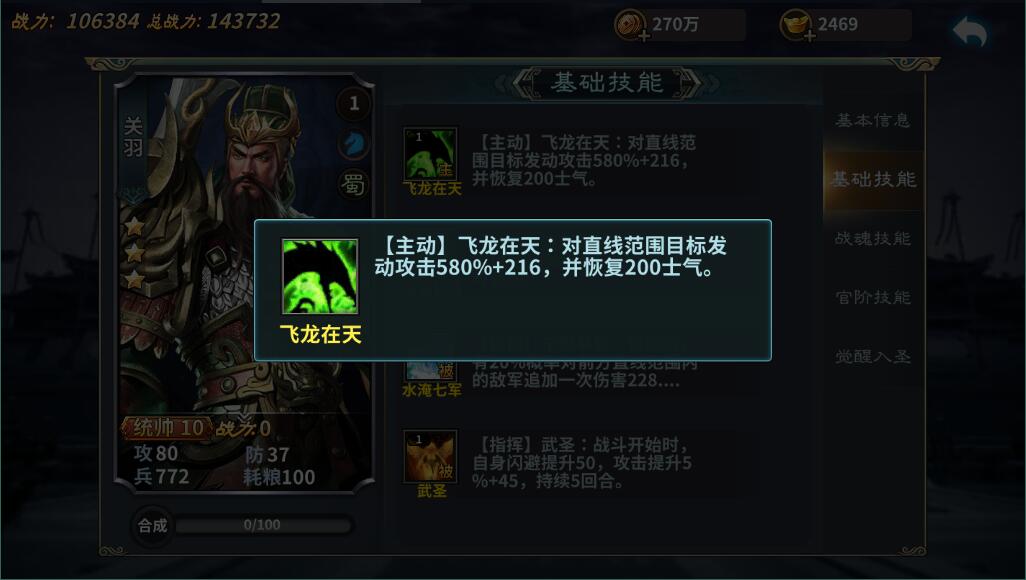Tap the blue horse cavalry icon
Screen dimensions: 1026x580
coord(354,144)
